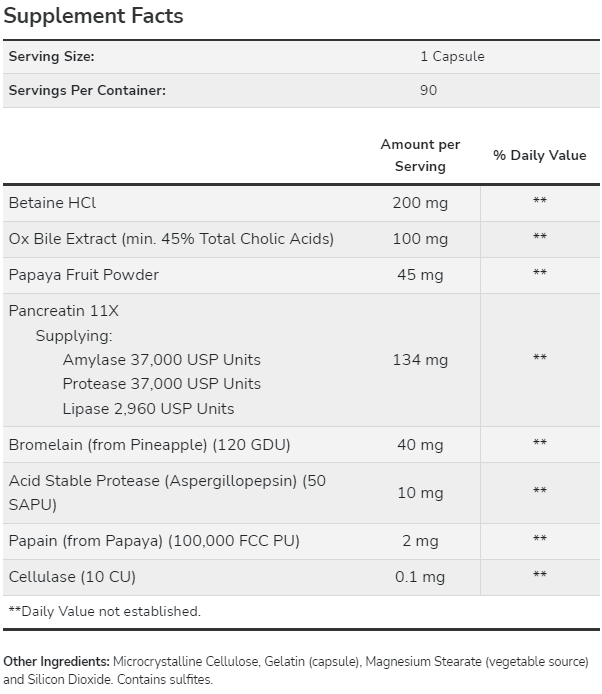602x694 pixels.
Task: Click the Lipase 2,960 USP Units line
Action: (x=148, y=409)
